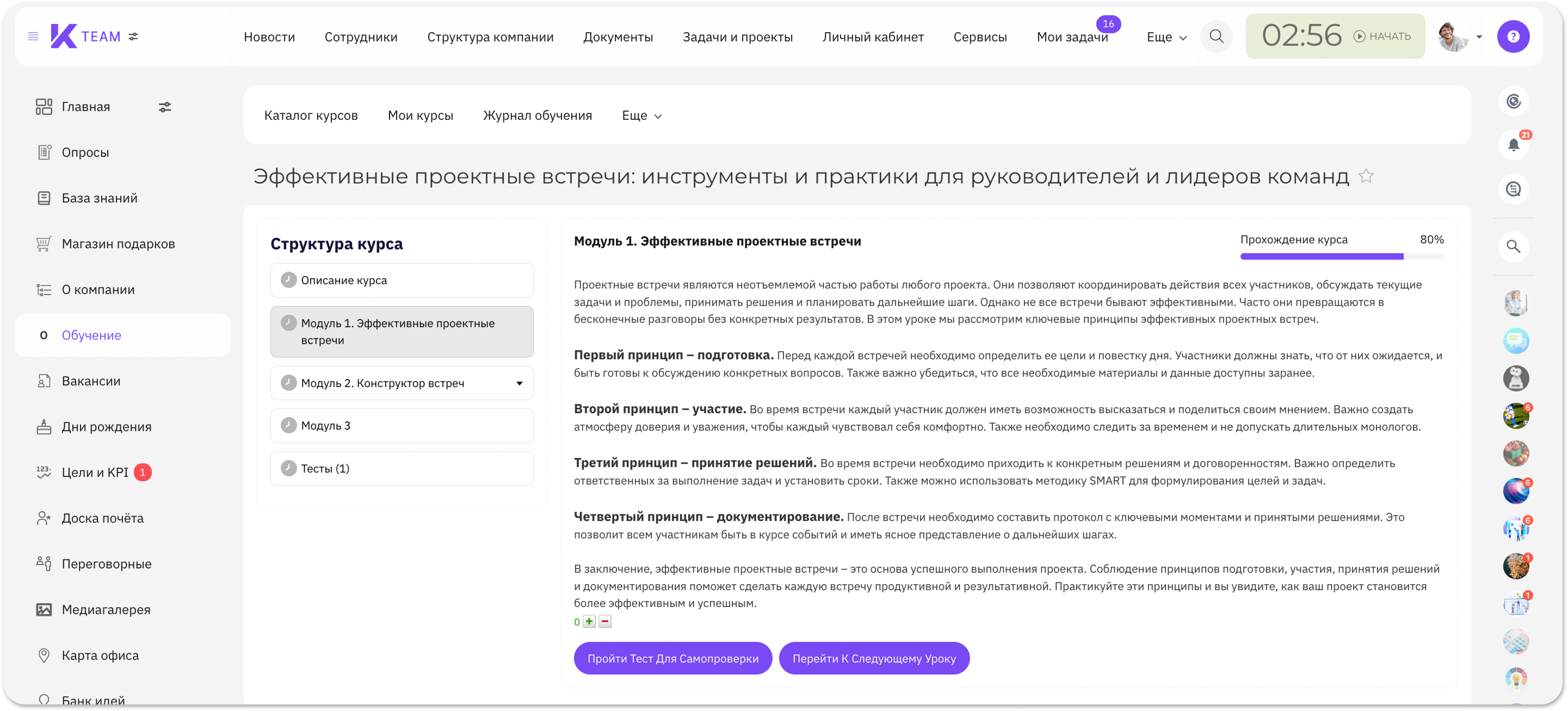Open Личный кабинет menu item

pos(873,37)
